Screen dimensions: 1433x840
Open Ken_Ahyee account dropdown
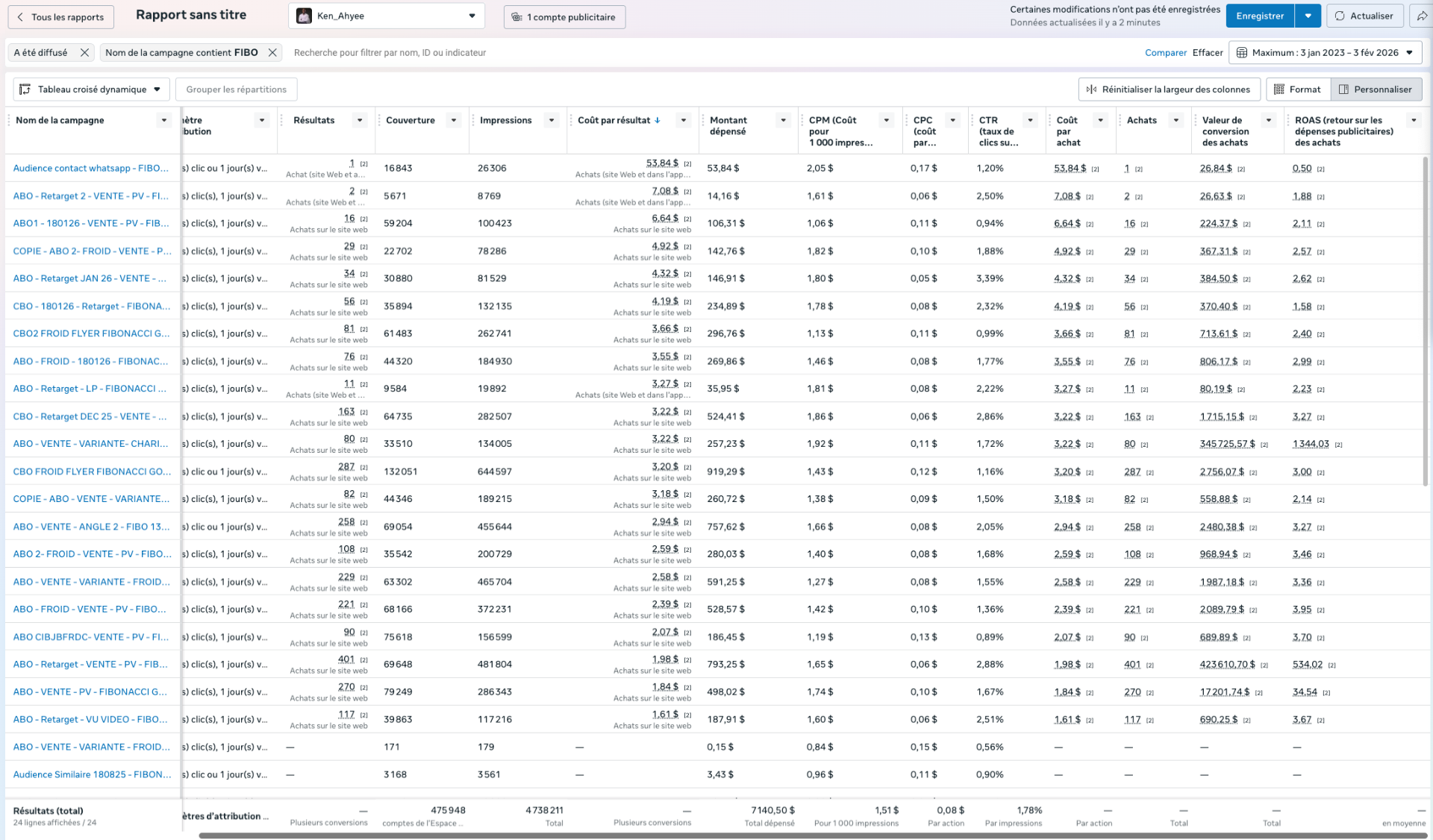coord(387,16)
